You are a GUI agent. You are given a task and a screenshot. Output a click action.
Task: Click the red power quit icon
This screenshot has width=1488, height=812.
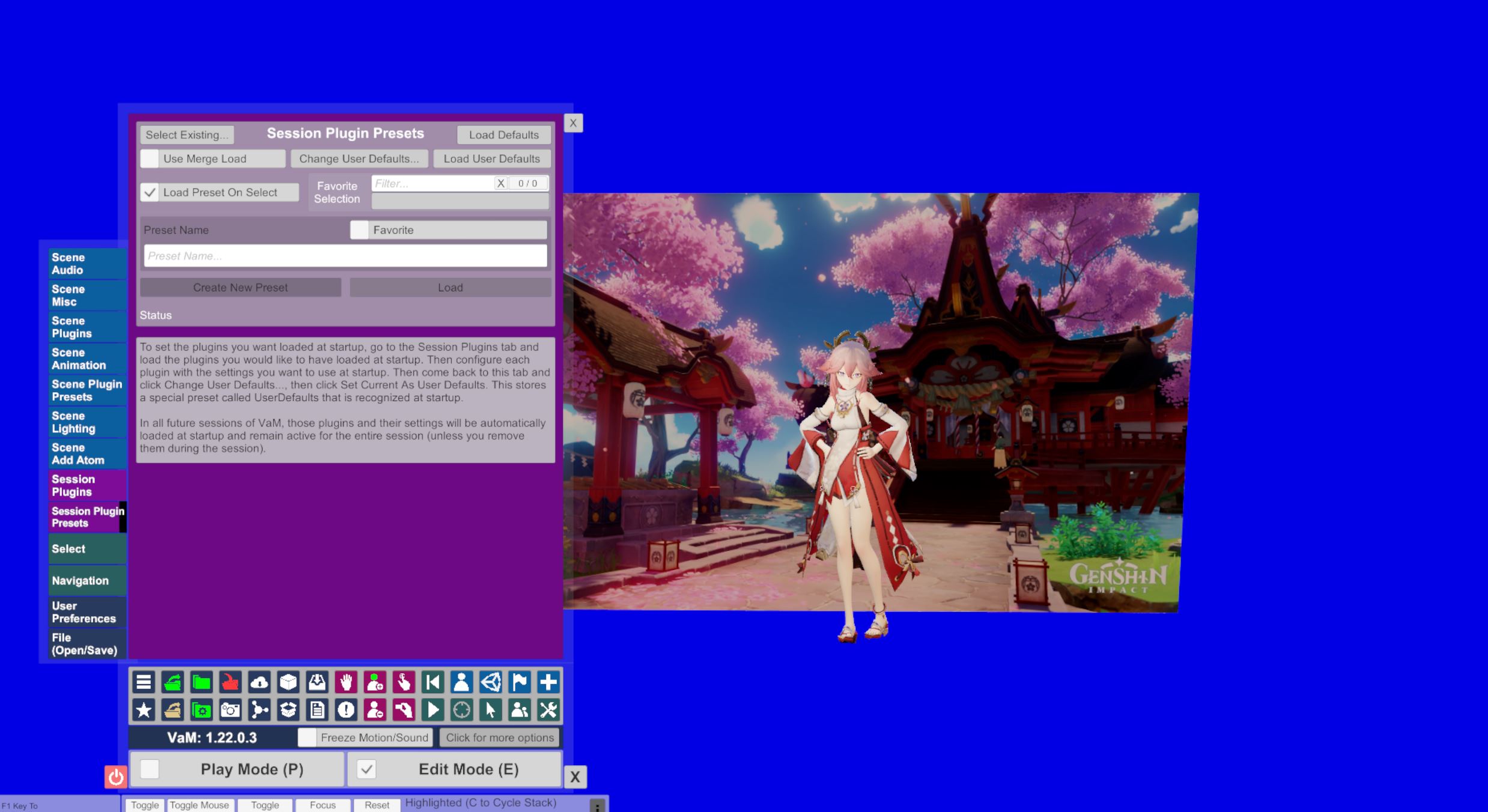click(x=115, y=777)
